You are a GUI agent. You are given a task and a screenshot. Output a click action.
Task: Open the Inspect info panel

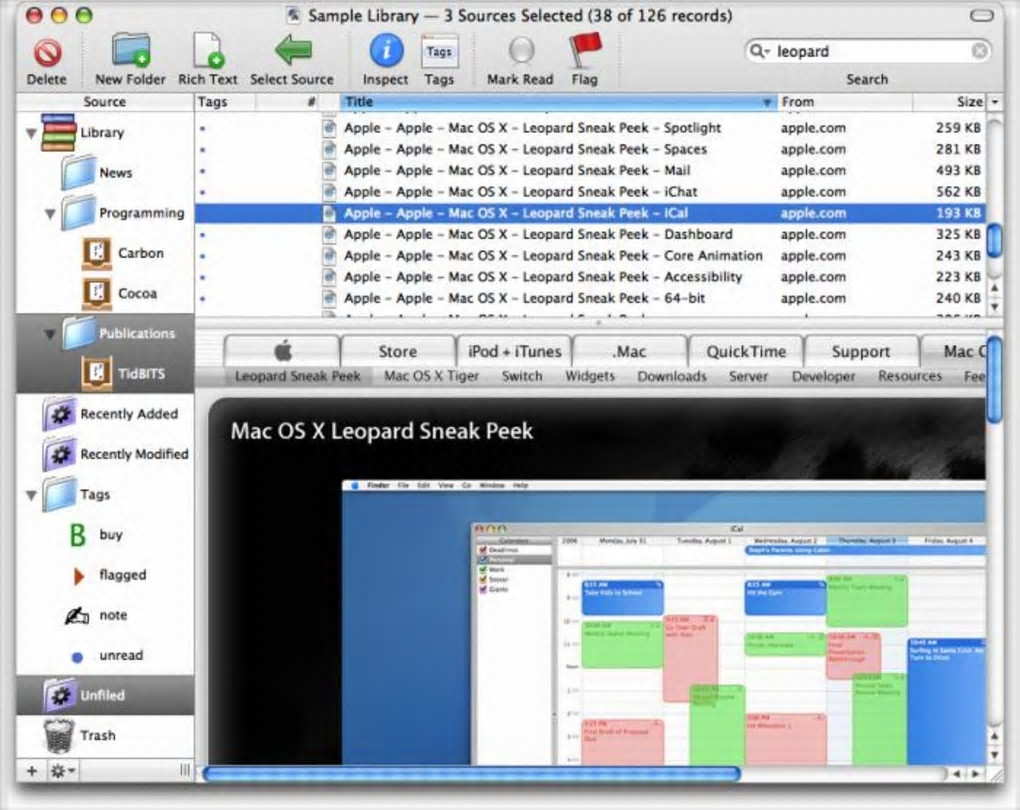tap(386, 51)
